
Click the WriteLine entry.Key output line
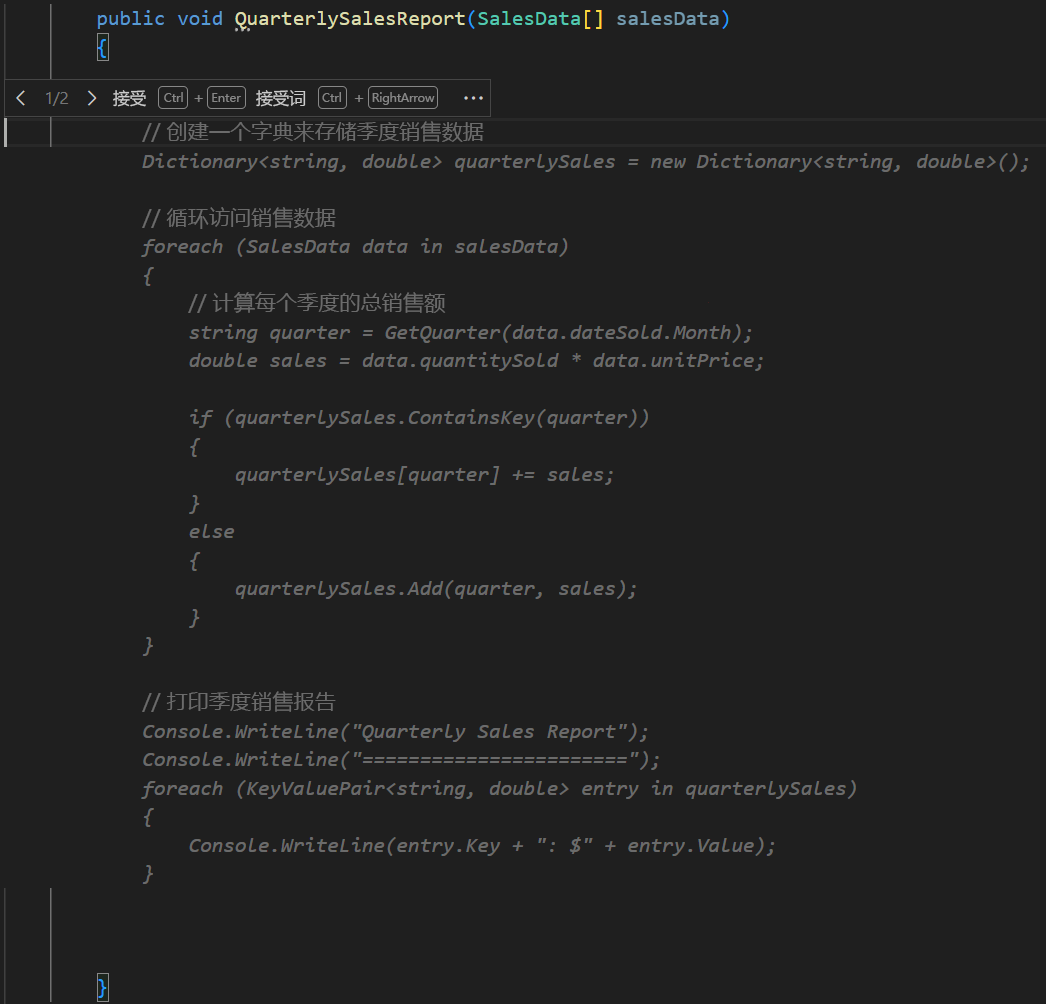pos(482,846)
